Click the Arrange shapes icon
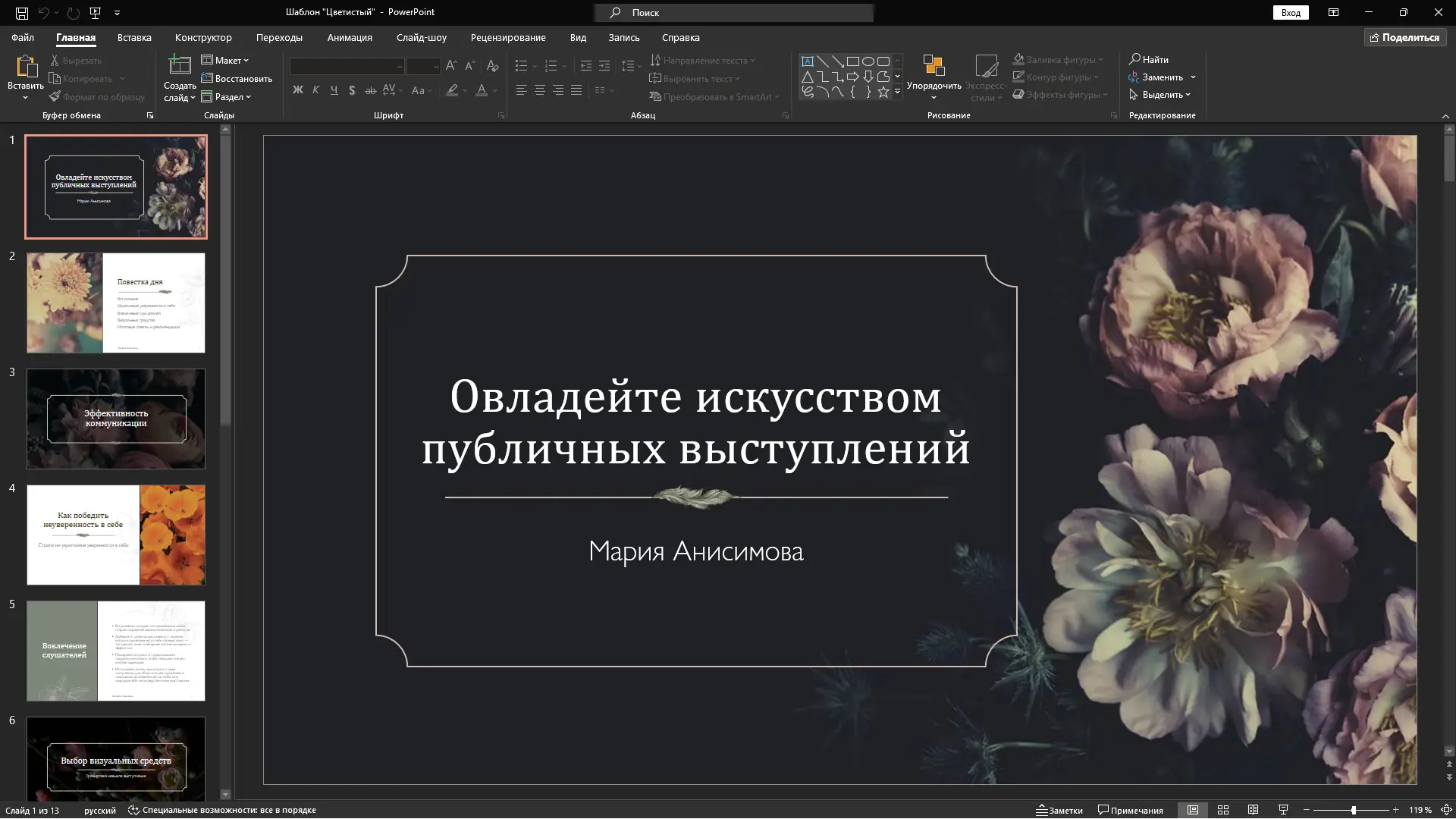The height and width of the screenshot is (819, 1456). point(934,67)
